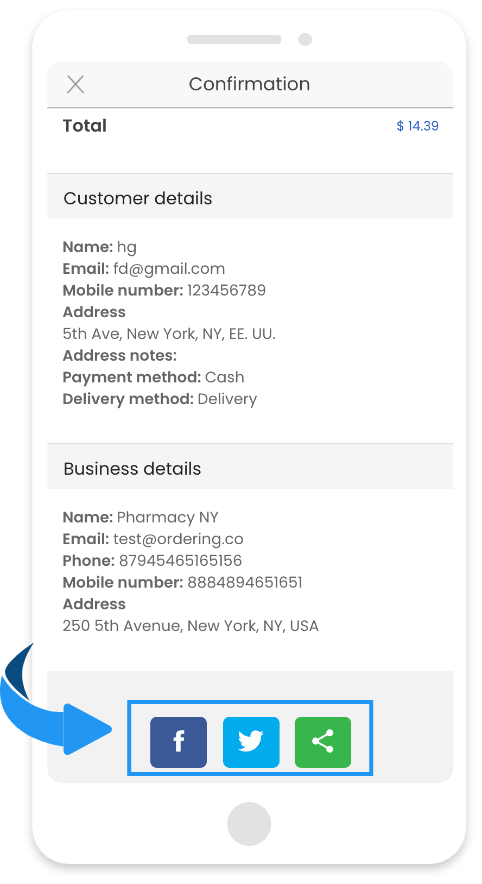Click business address 250 5th Avenue

tap(191, 626)
